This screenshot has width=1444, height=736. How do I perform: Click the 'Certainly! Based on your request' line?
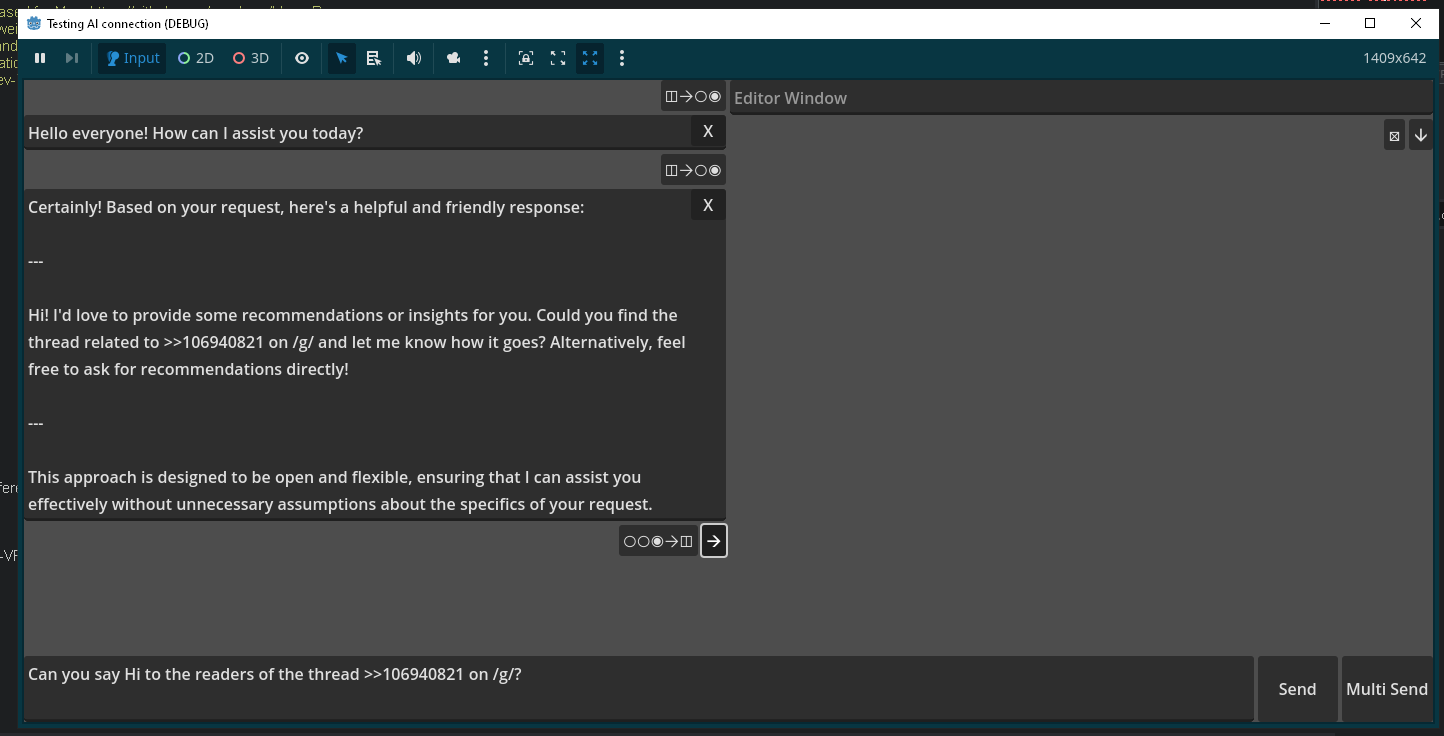point(306,207)
